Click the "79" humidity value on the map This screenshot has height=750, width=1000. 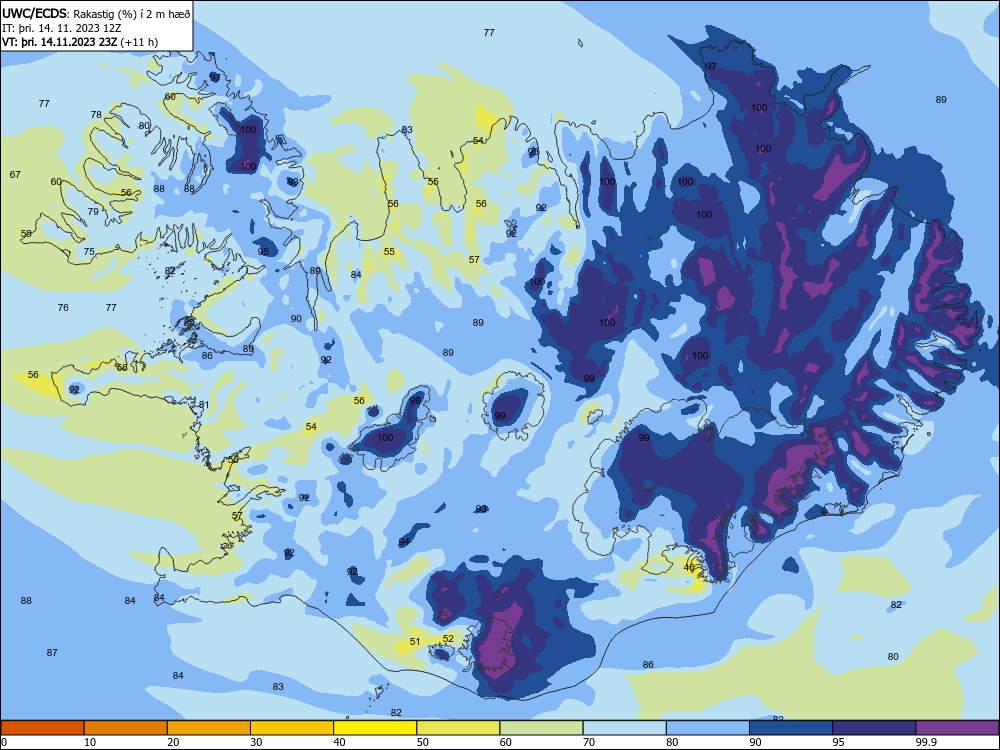(93, 211)
